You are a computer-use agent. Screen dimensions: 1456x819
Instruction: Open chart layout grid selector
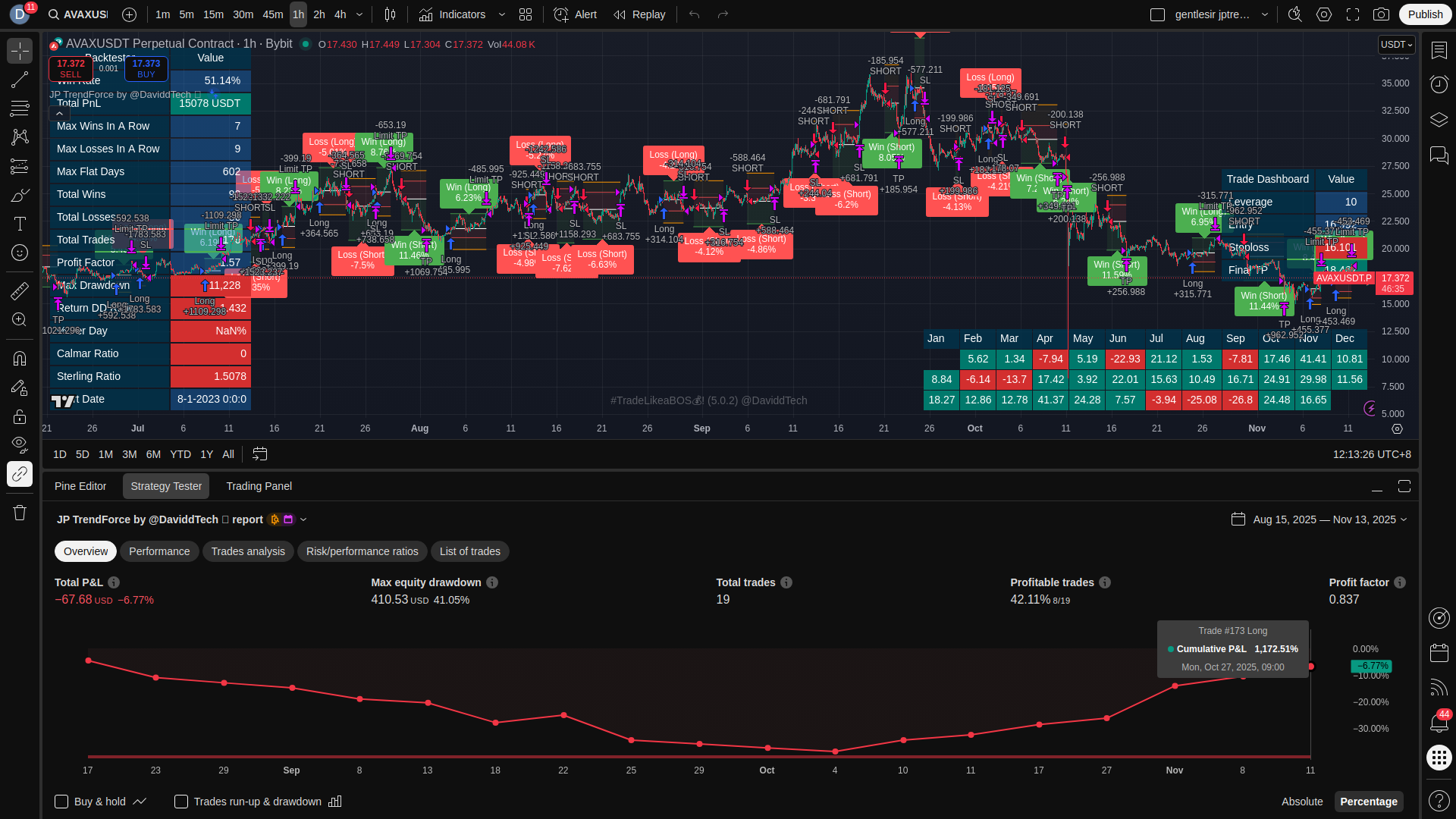(x=526, y=14)
